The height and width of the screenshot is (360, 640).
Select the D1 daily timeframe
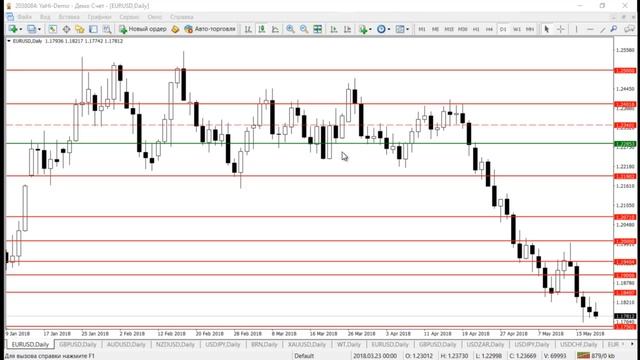coord(503,29)
